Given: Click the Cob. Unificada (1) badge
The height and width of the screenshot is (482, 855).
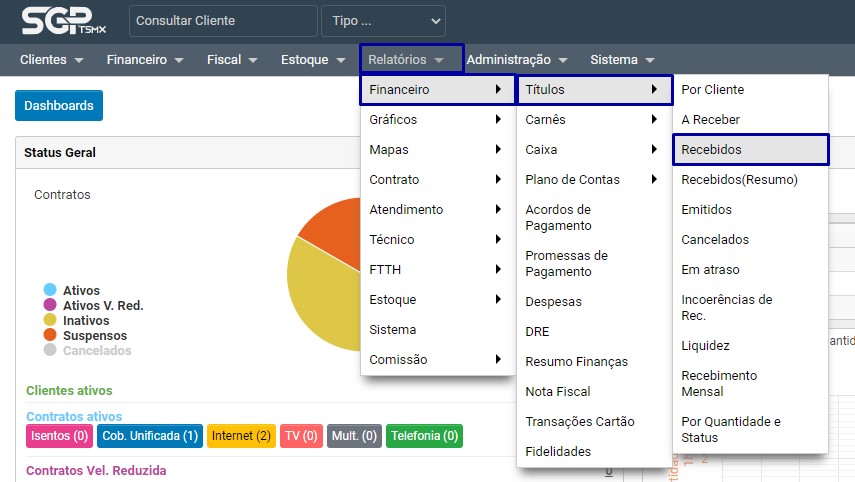Looking at the screenshot, I should click(150, 436).
